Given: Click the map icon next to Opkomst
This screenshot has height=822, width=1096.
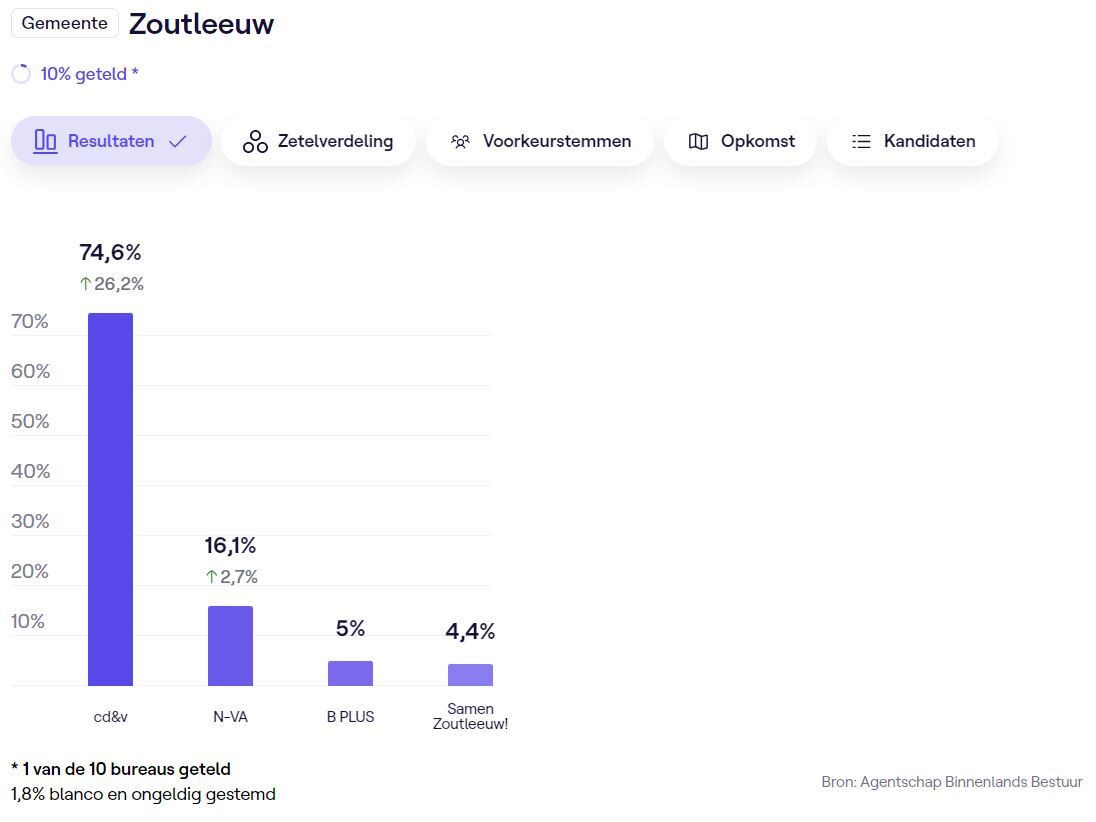Looking at the screenshot, I should click(x=698, y=141).
